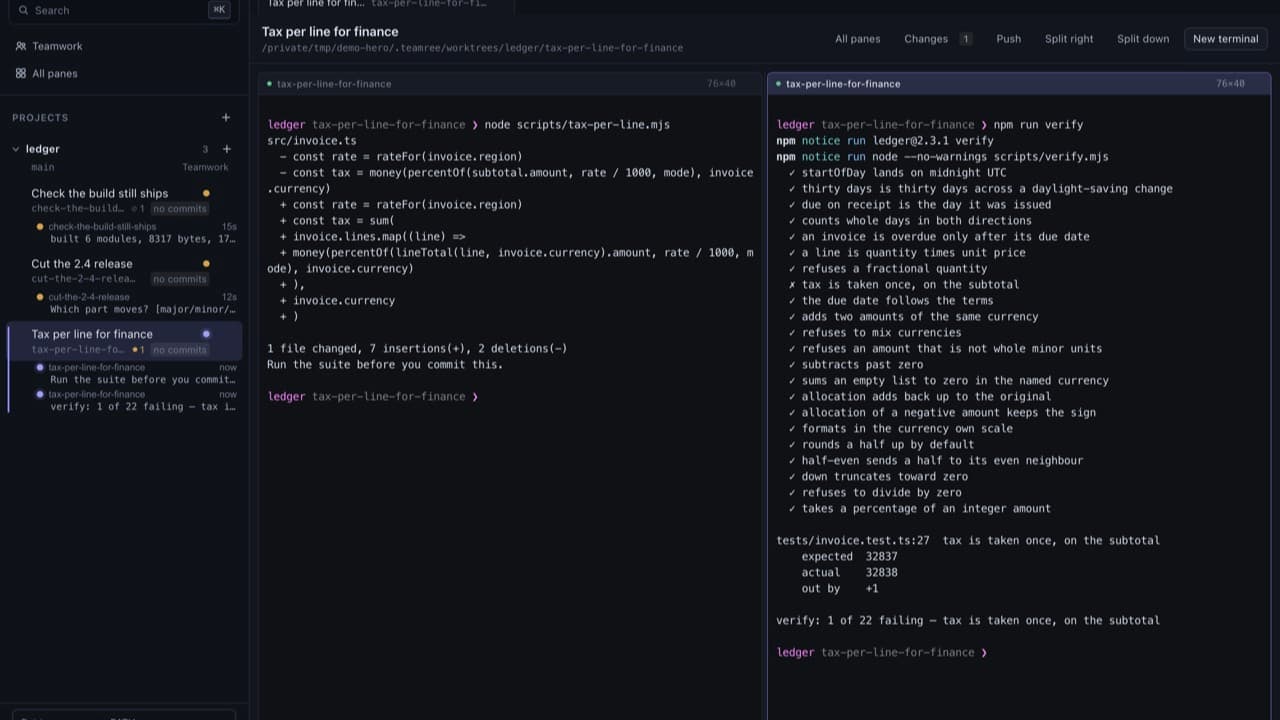
Task: Select the Tax per line for finance task
Action: (124, 341)
